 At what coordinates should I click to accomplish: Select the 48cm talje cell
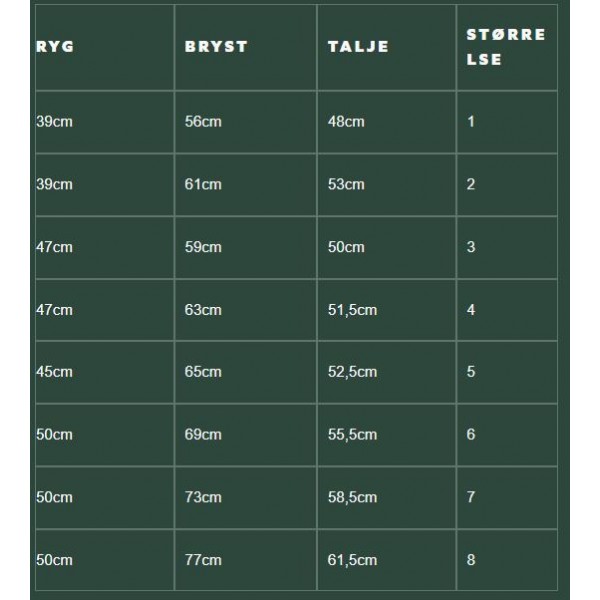346,122
